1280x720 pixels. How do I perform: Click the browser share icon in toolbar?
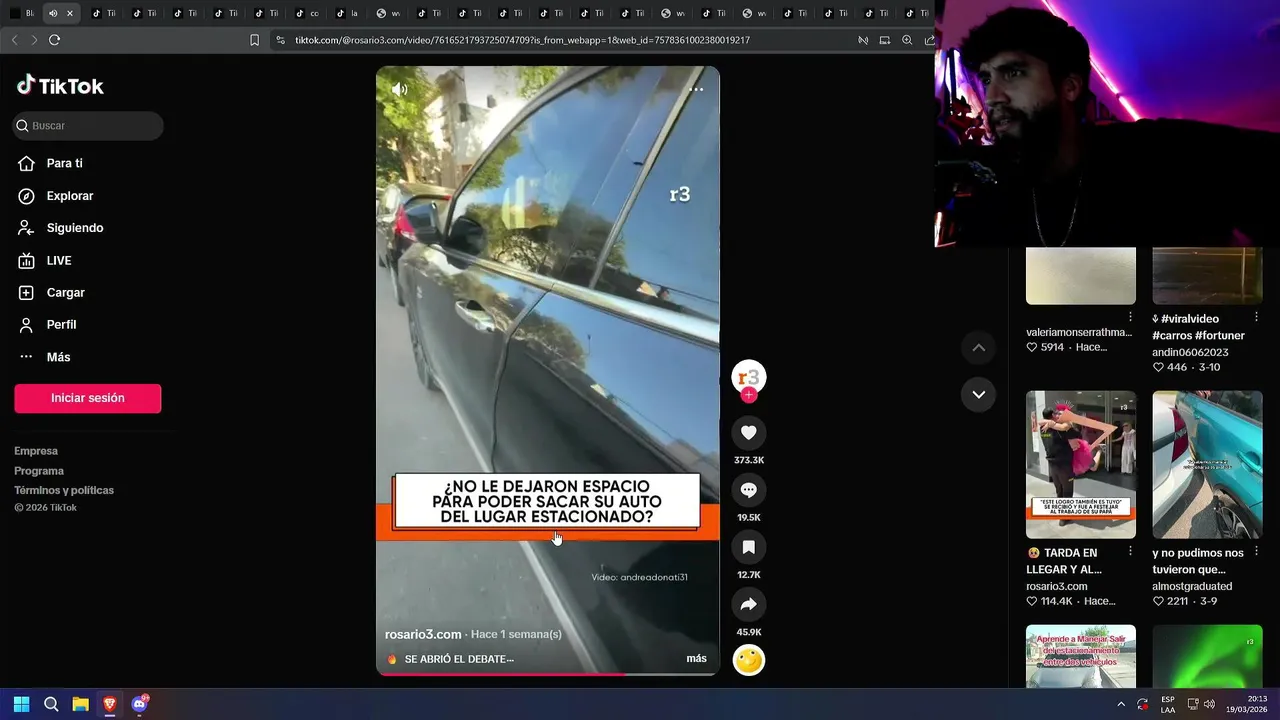pos(930,40)
